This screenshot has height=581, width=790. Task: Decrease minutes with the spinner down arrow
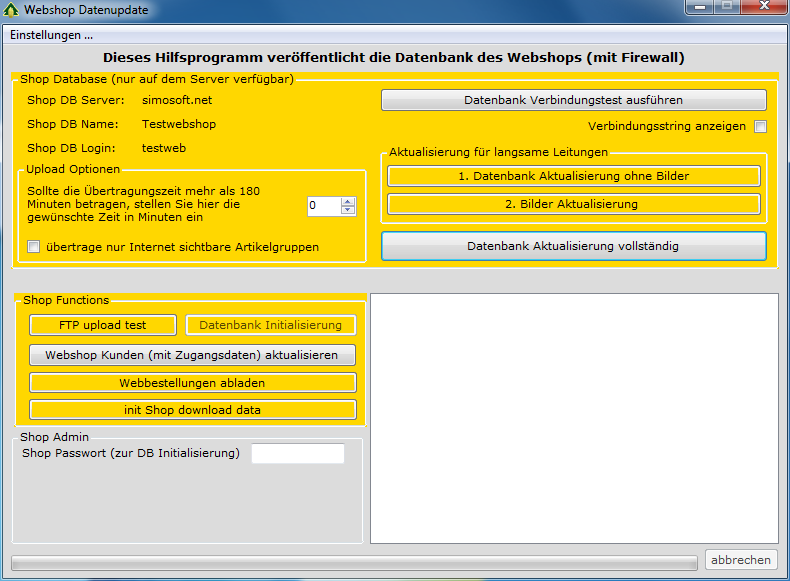tap(348, 210)
